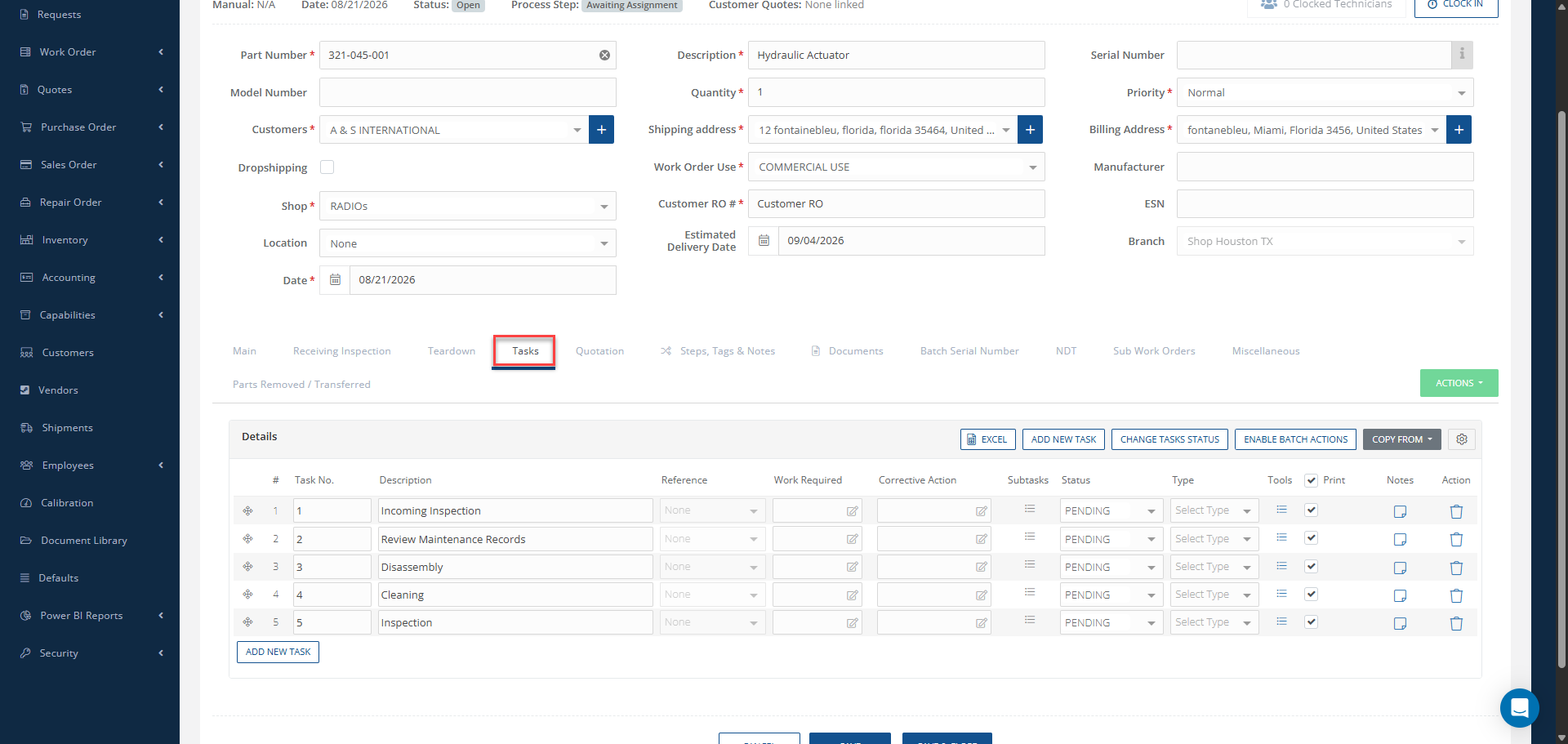The image size is (1568, 744).
Task: Open the Priority dropdown
Action: click(1325, 92)
